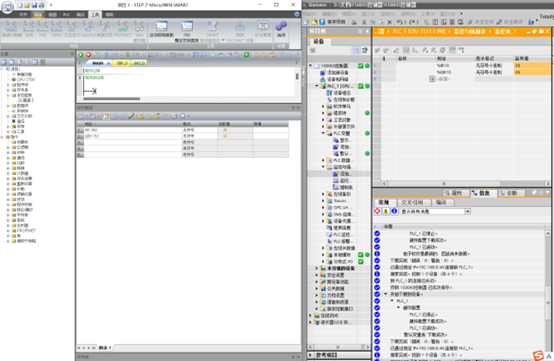Image resolution: width=554 pixels, height=361 pixels.
Task: Toggle the warning message filter in info panel
Action: click(386, 211)
